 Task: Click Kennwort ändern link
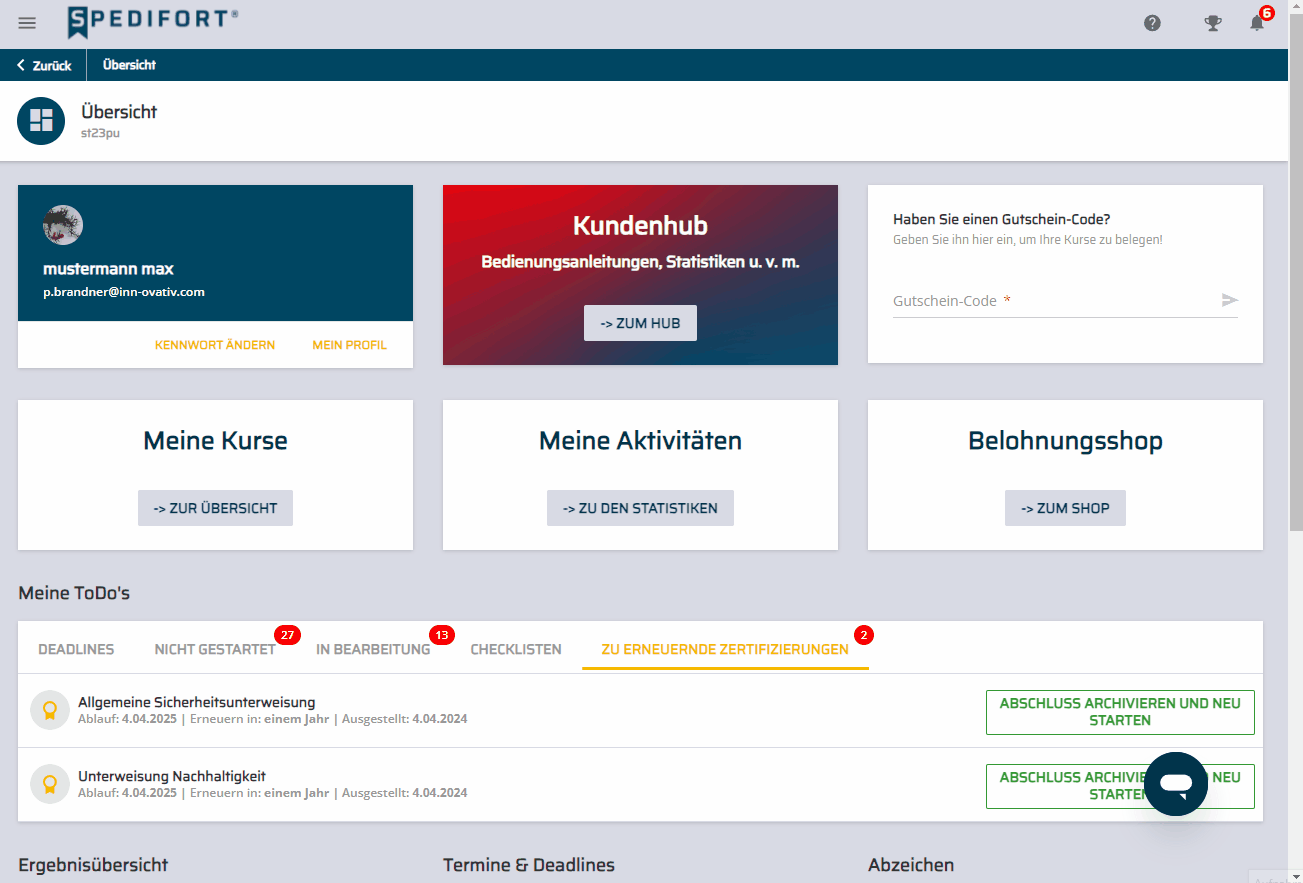pos(215,345)
